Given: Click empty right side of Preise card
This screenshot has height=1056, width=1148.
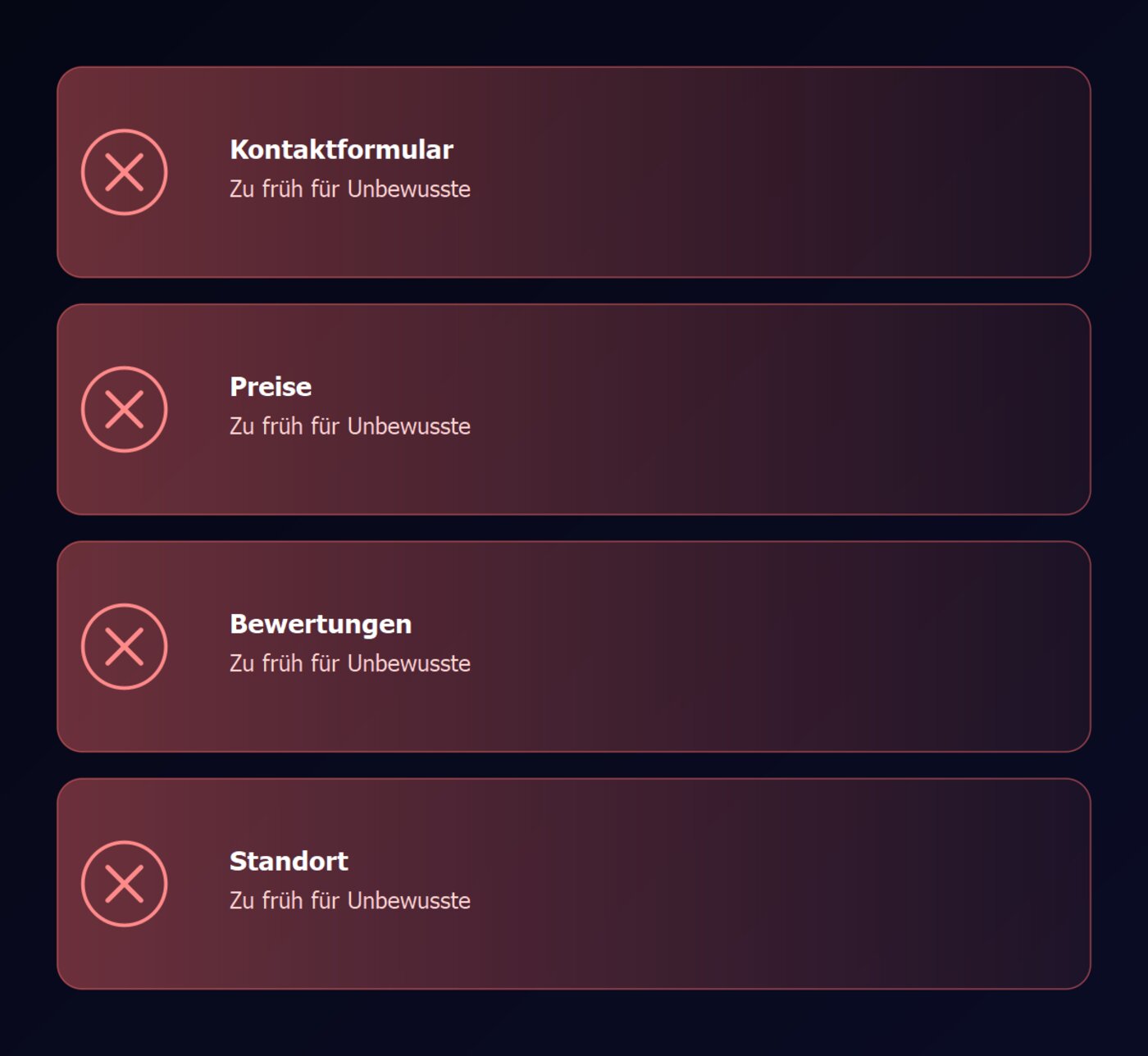Looking at the screenshot, I should click(779, 409).
